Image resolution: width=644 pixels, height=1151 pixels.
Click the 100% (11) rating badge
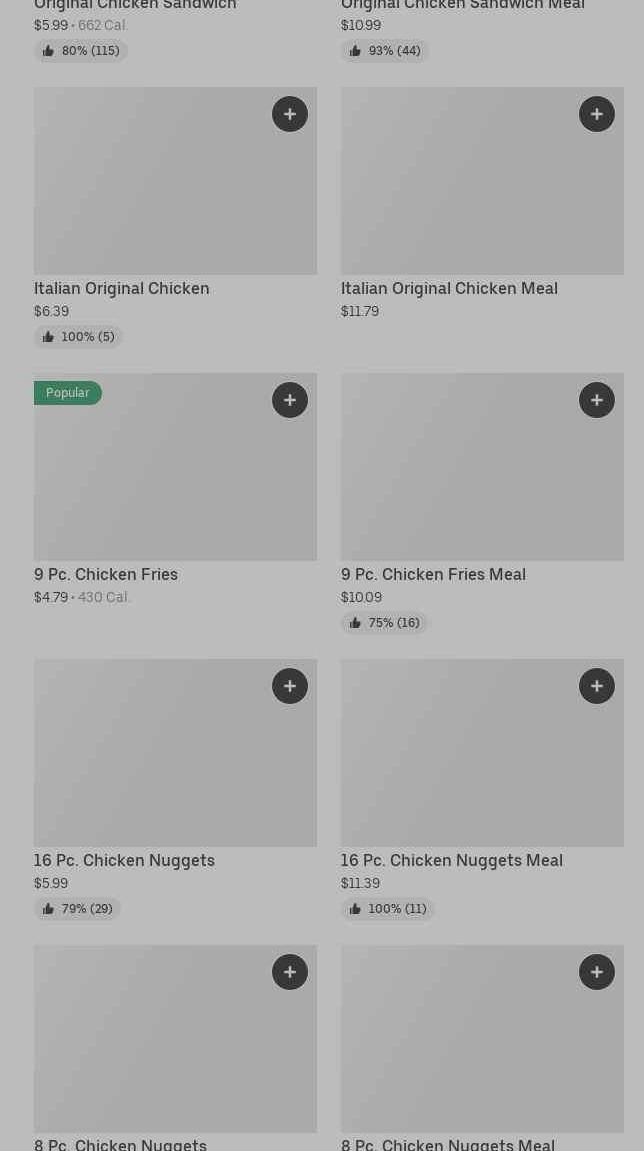coord(387,909)
